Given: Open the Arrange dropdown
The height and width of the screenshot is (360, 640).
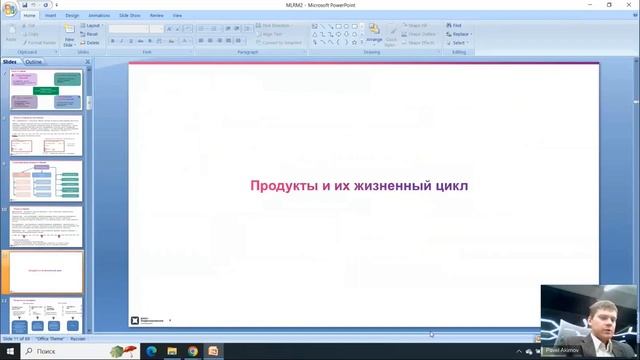Looking at the screenshot, I should (x=374, y=34).
